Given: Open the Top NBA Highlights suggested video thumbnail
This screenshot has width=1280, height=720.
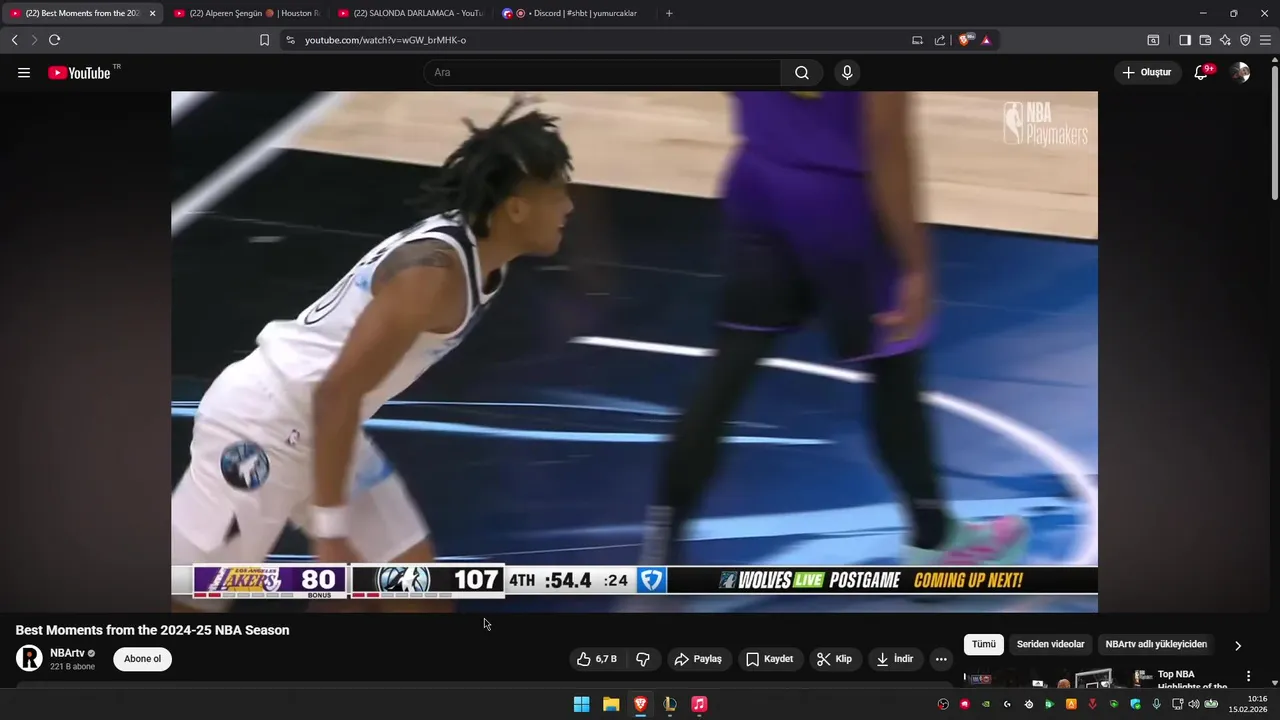Looking at the screenshot, I should point(1058,679).
